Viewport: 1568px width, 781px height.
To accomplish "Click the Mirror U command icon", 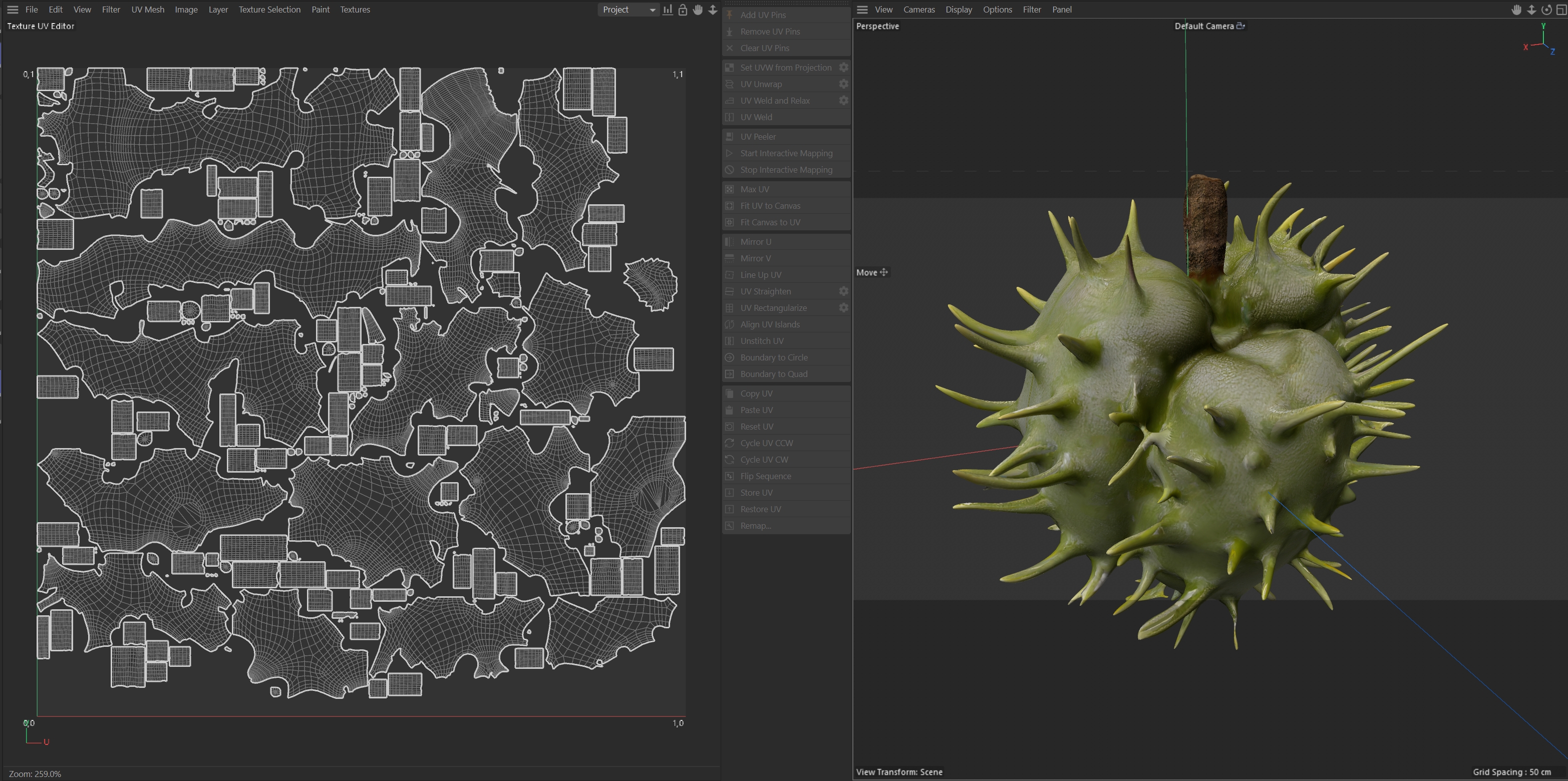I will [730, 242].
